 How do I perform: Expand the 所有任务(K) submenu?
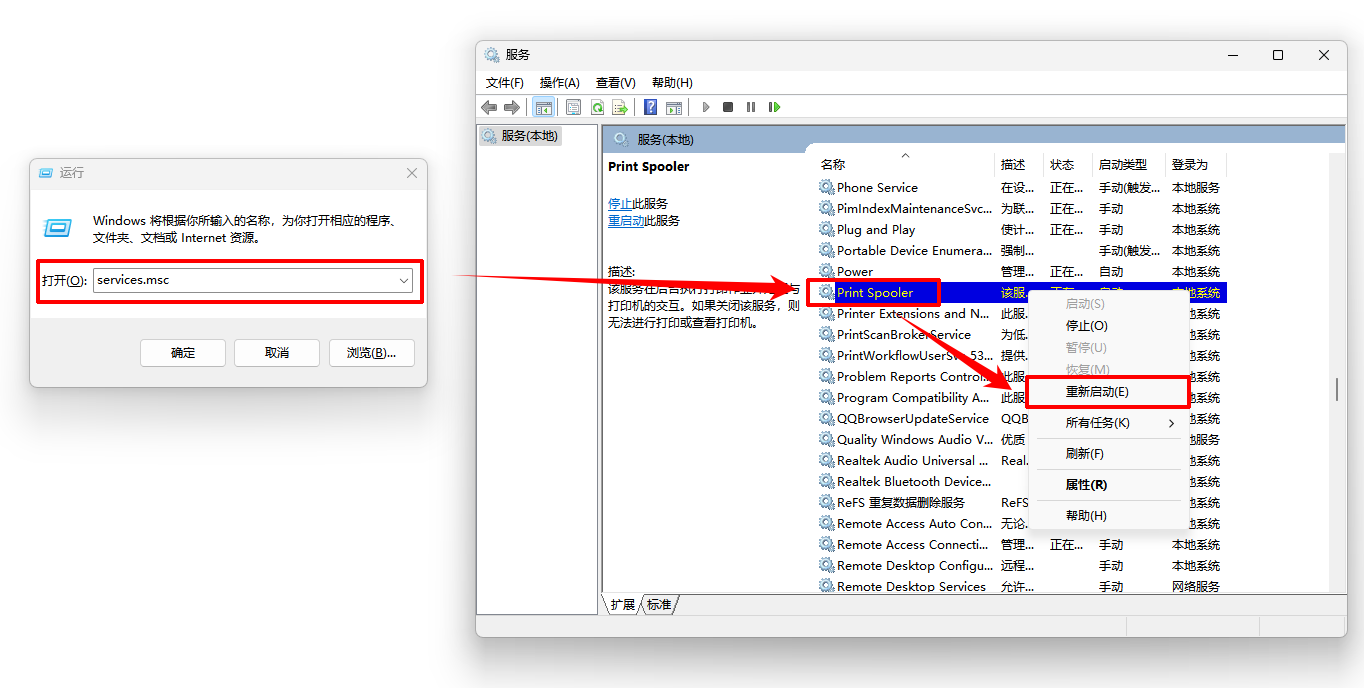coord(1108,423)
